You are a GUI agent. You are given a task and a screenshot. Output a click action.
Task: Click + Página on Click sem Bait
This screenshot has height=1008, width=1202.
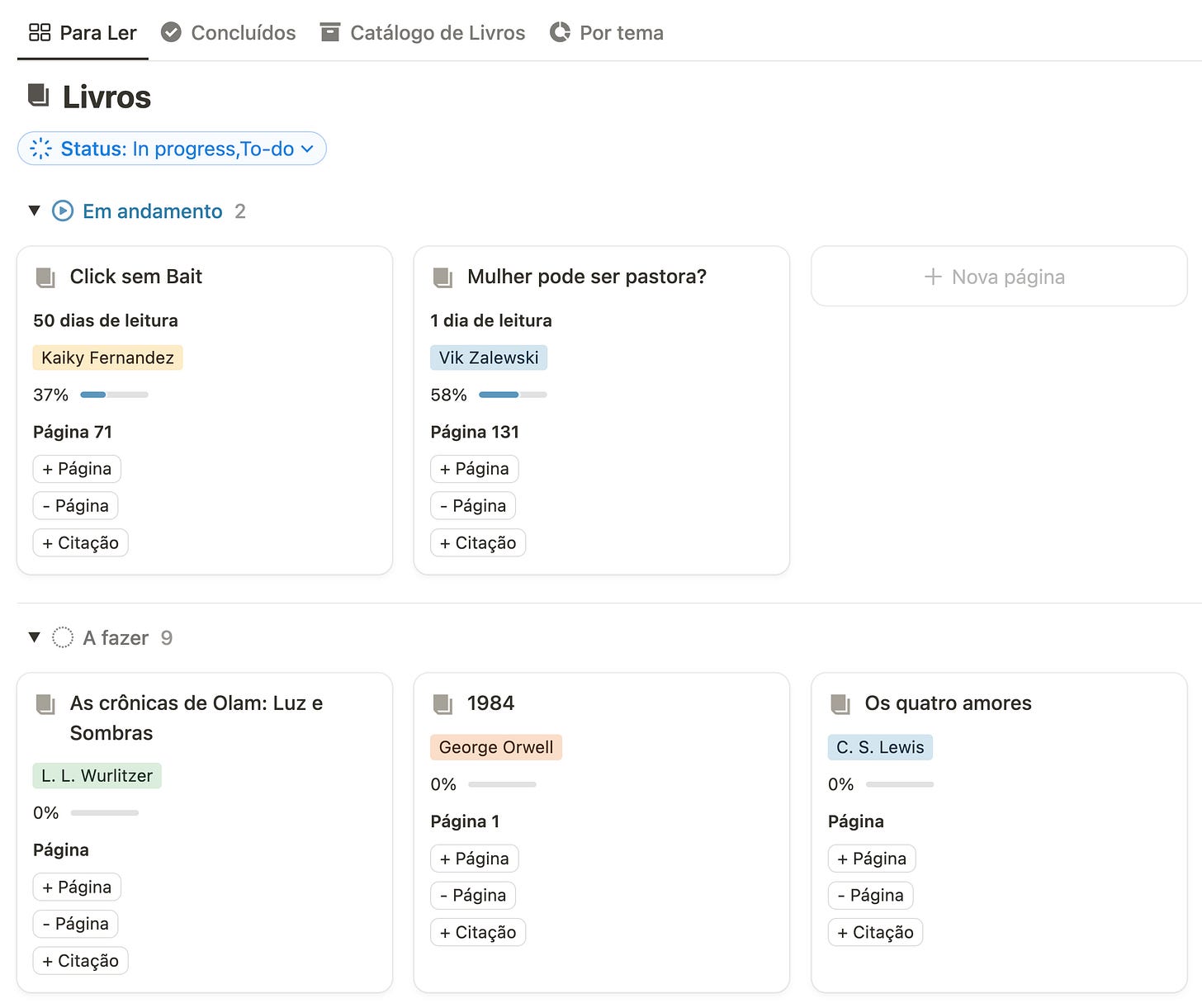(77, 469)
